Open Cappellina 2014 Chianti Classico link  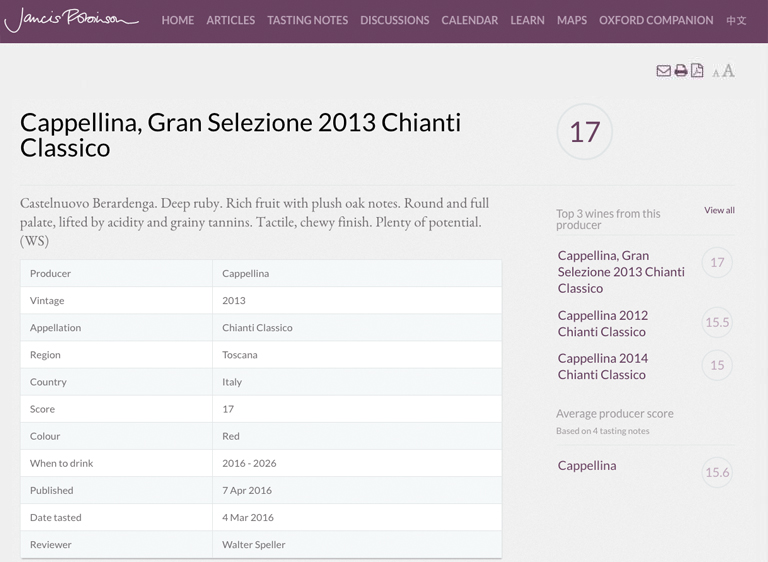click(x=602, y=366)
